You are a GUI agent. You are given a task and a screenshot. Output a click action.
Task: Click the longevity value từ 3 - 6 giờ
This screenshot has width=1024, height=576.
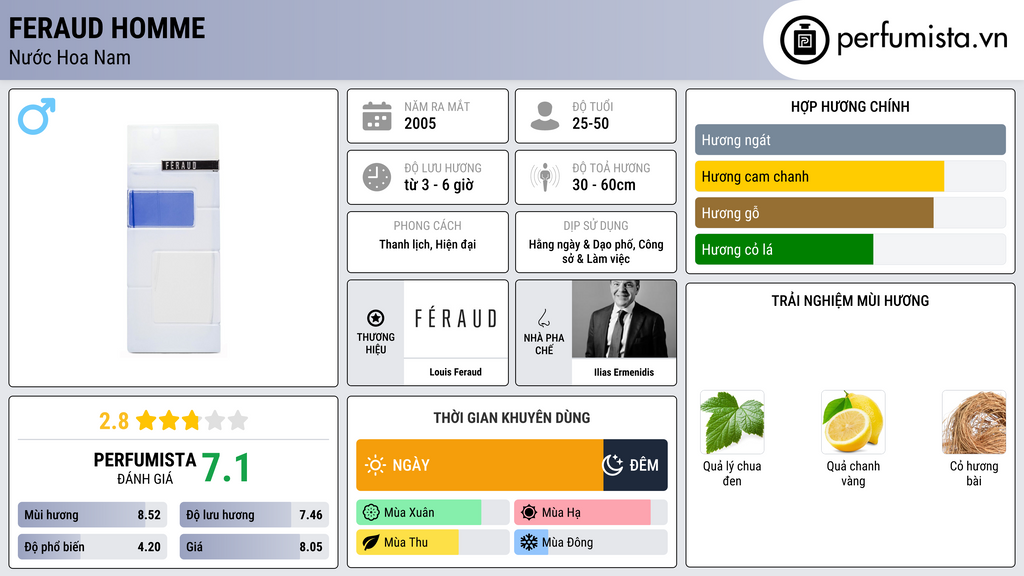[x=439, y=185]
